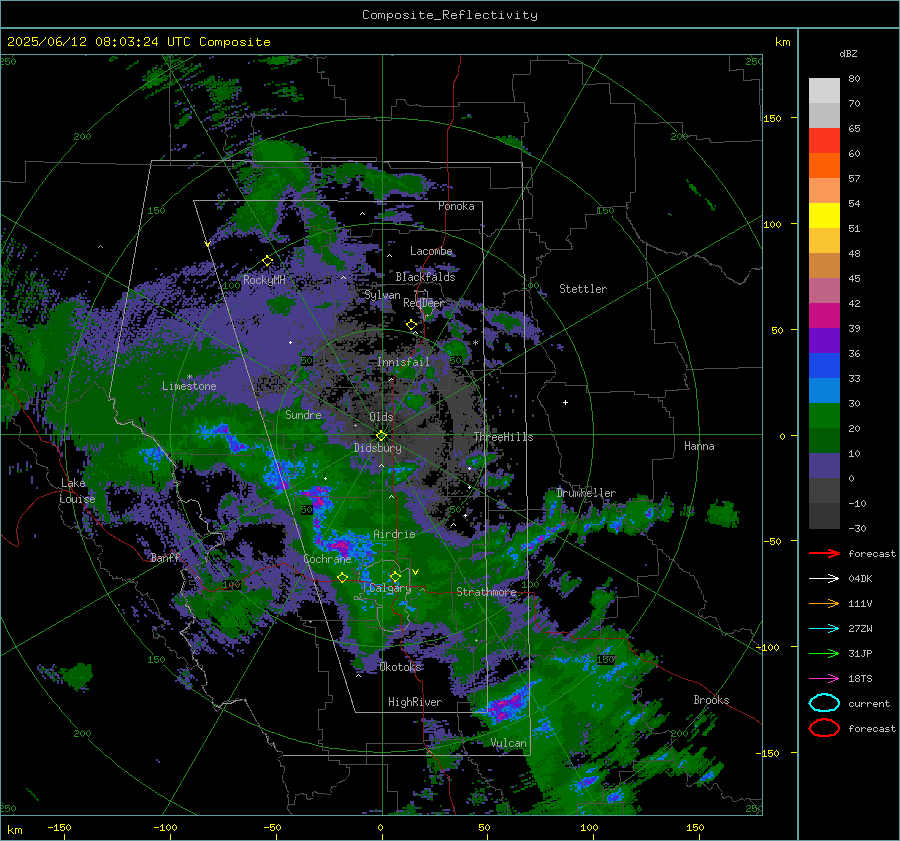Image resolution: width=900 pixels, height=841 pixels.
Task: Click the green 30 dBZ color swatch
Action: coord(824,416)
